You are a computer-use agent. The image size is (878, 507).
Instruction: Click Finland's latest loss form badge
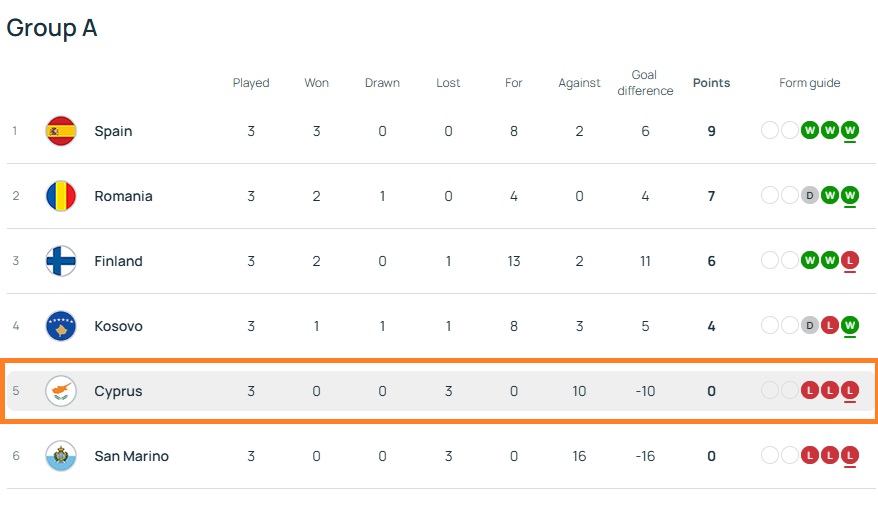coord(850,261)
